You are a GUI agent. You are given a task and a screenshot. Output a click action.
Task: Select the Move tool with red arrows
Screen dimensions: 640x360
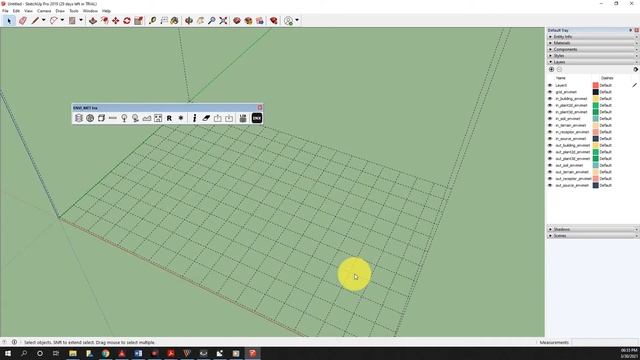(116, 20)
